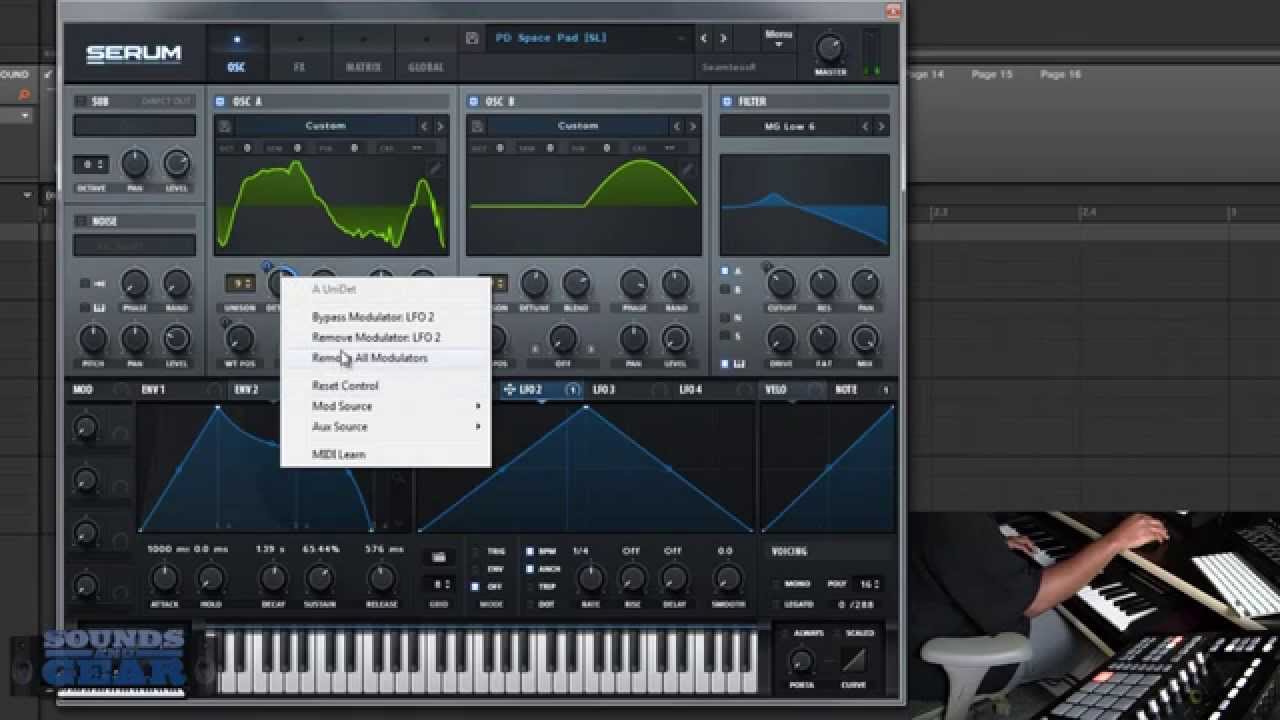Toggle the LFO ANCH checkbox
This screenshot has width=1280, height=720.
531,569
